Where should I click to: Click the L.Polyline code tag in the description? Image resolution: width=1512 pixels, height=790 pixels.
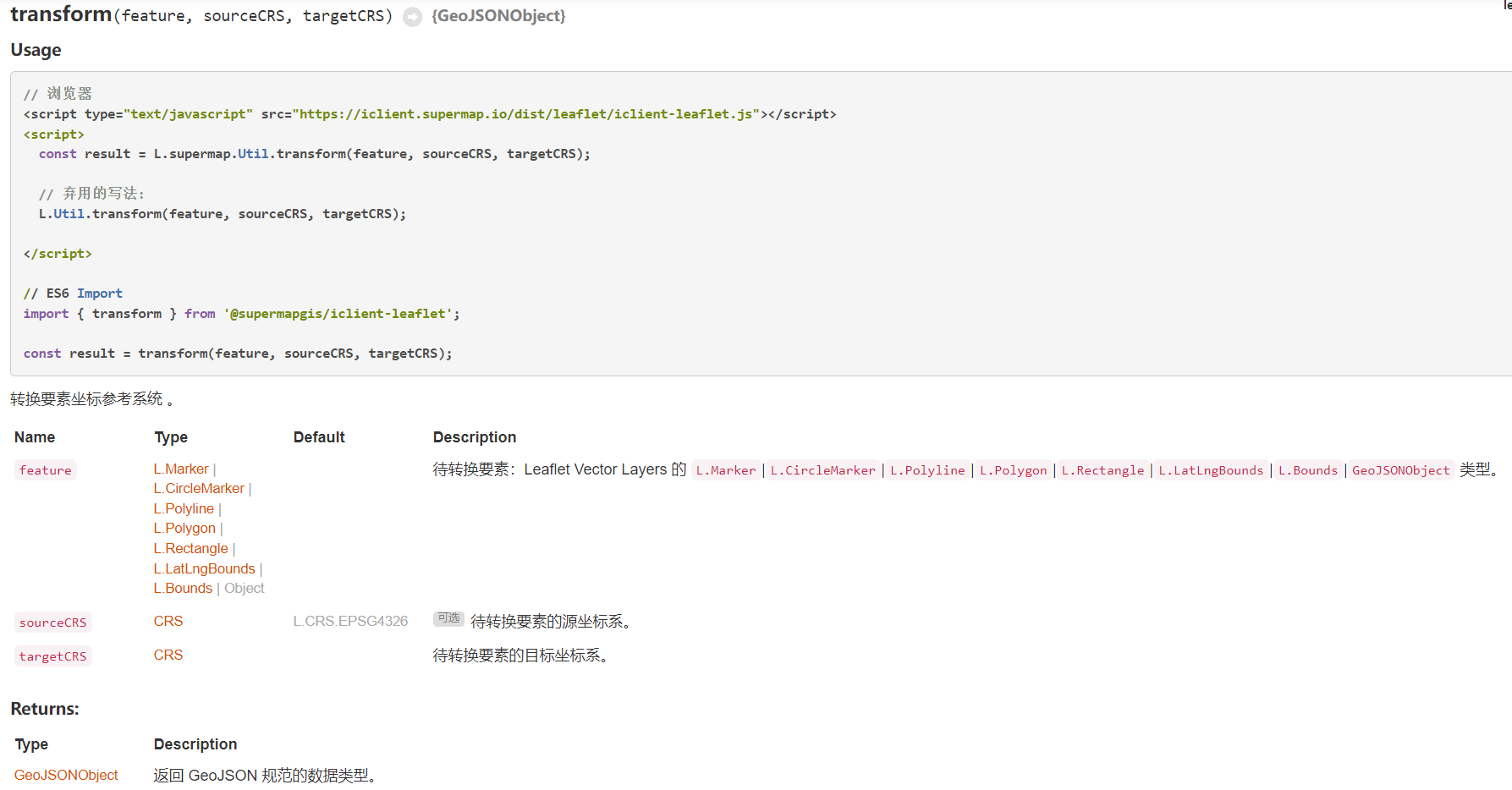(927, 470)
